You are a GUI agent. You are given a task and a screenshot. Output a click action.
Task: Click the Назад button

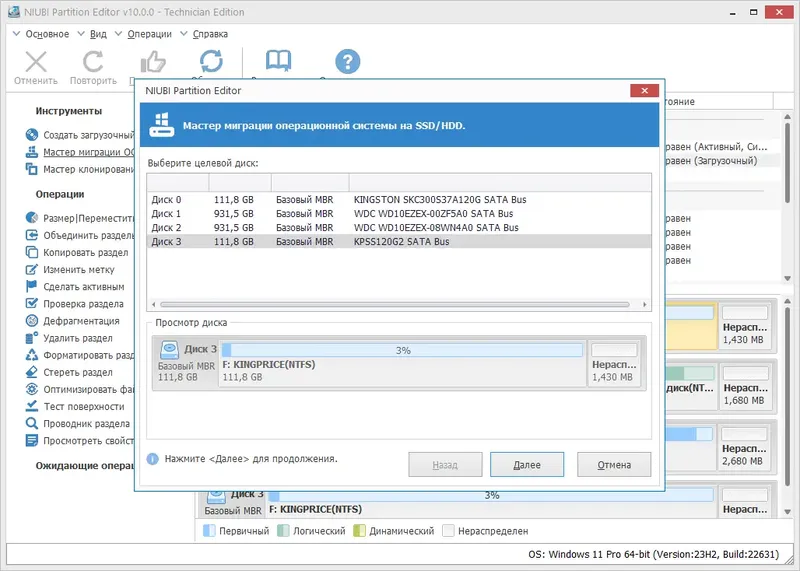(445, 464)
